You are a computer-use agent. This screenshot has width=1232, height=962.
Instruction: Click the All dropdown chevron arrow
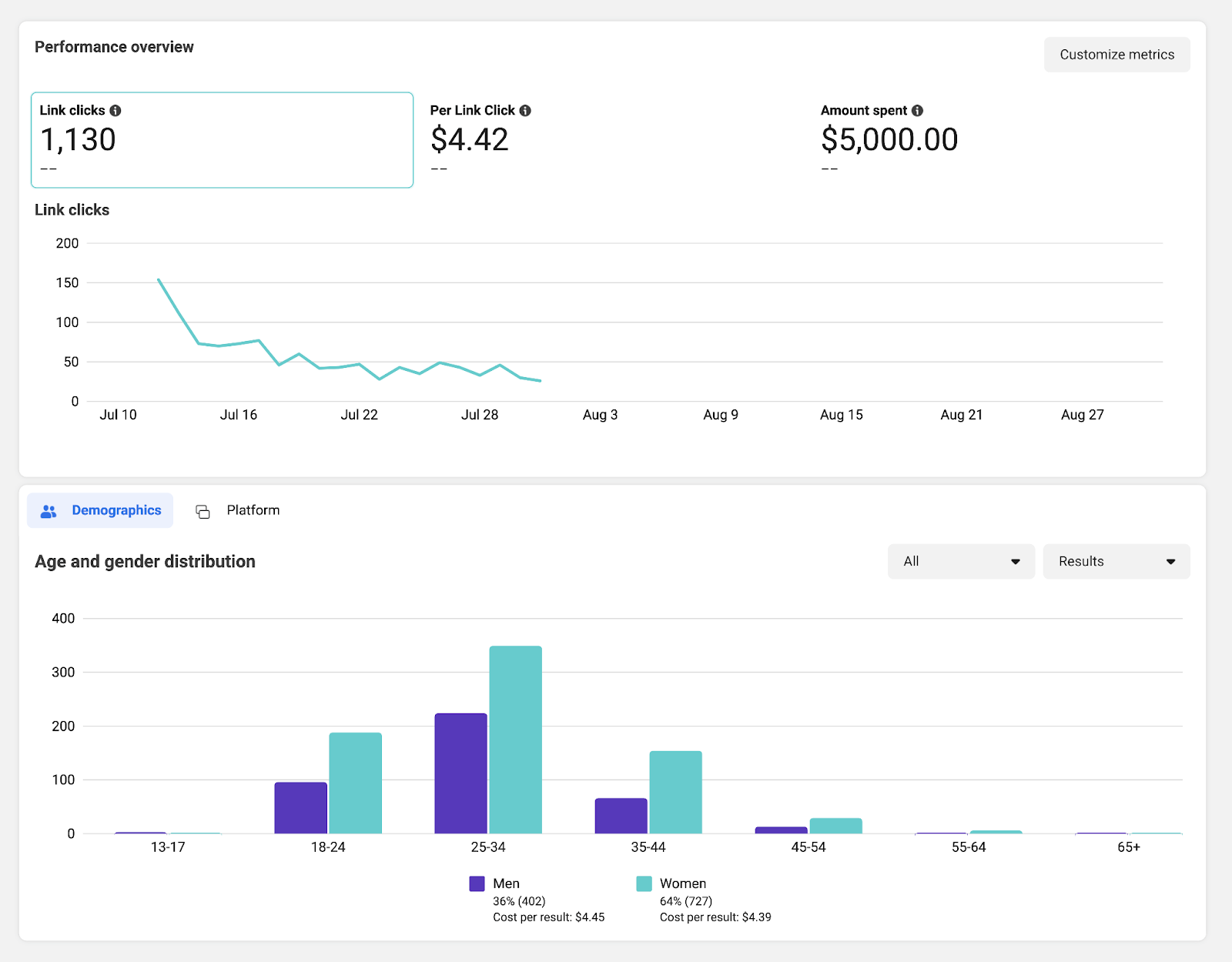coord(1016,561)
